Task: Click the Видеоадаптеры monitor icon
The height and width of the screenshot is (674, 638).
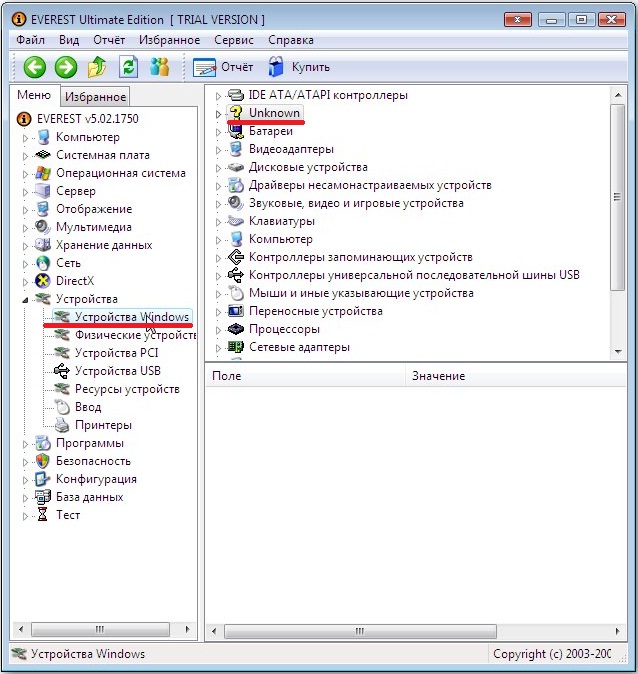Action: pos(236,149)
